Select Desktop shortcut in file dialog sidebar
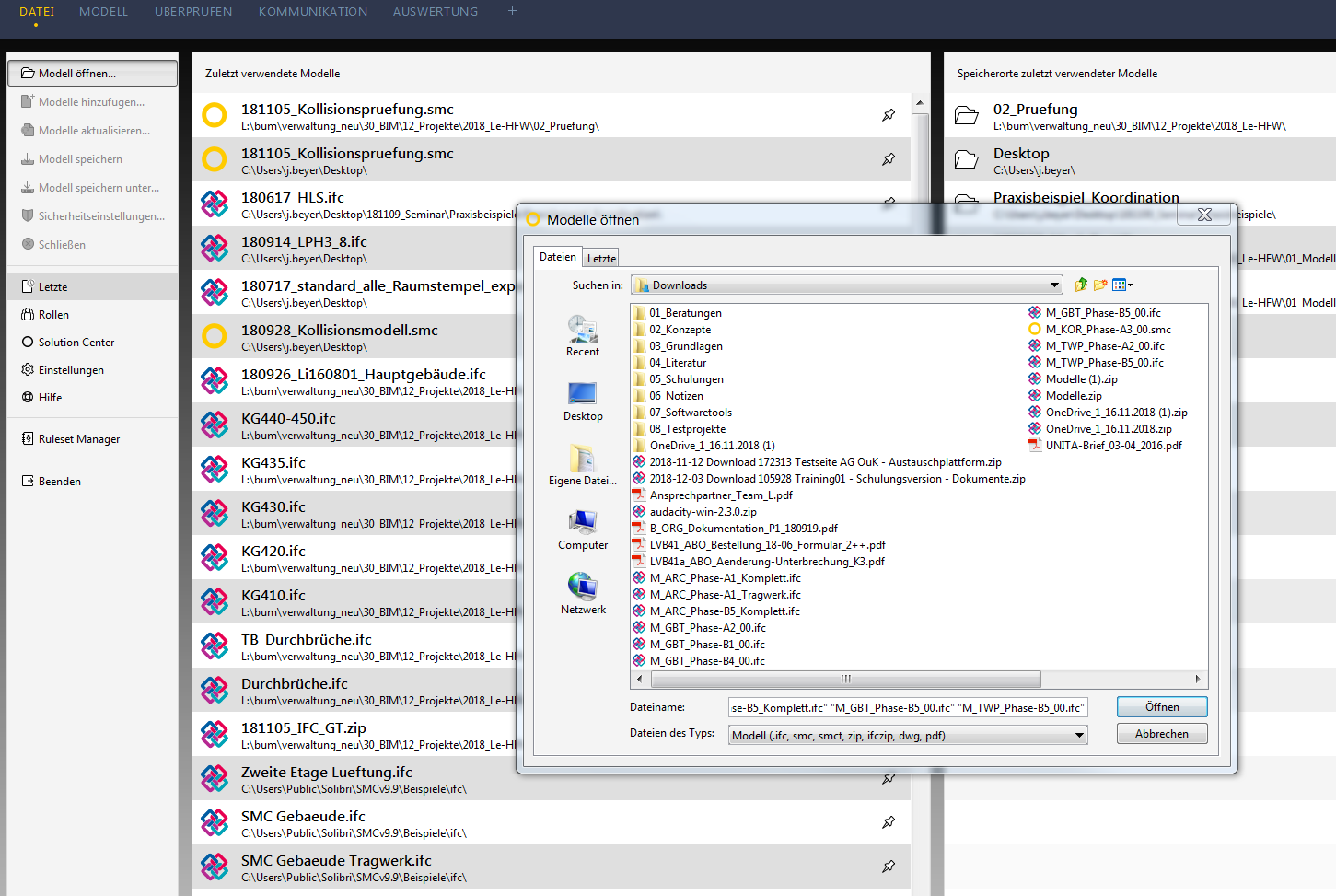This screenshot has width=1336, height=896. pos(583,401)
